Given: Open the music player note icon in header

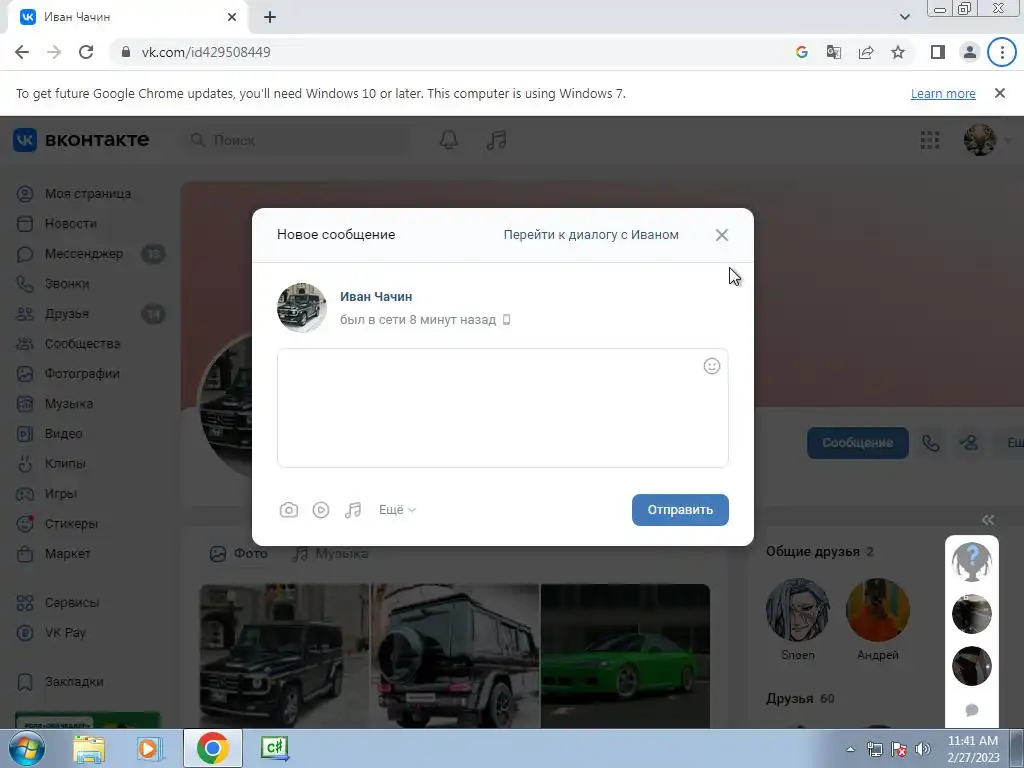Looking at the screenshot, I should tap(496, 140).
